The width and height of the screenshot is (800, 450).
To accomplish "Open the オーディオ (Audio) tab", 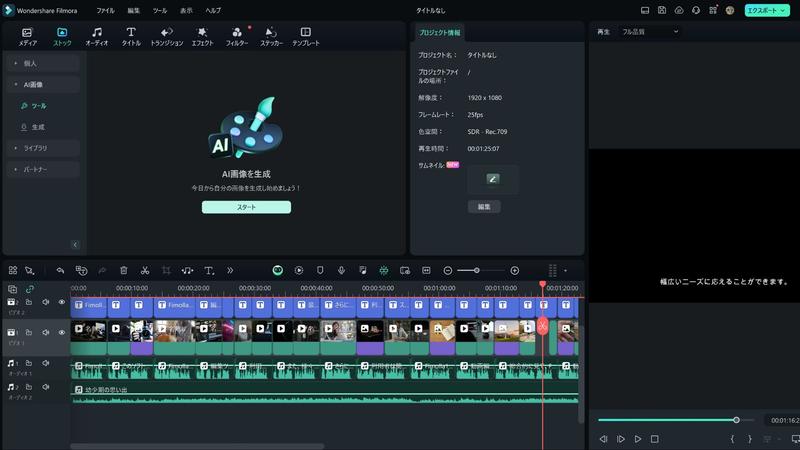I will (96, 37).
